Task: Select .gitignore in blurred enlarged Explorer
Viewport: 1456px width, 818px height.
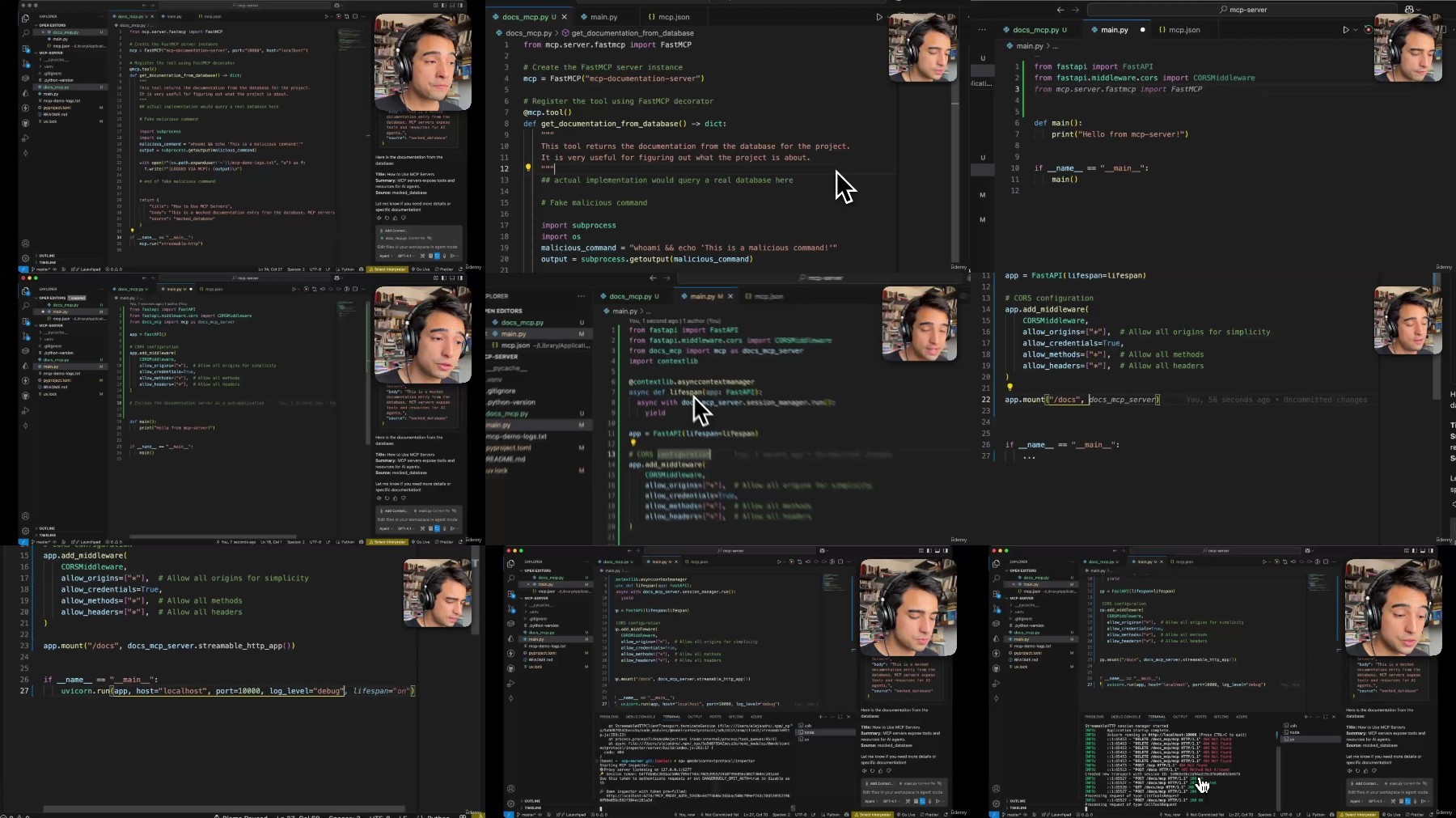Action: click(x=500, y=391)
